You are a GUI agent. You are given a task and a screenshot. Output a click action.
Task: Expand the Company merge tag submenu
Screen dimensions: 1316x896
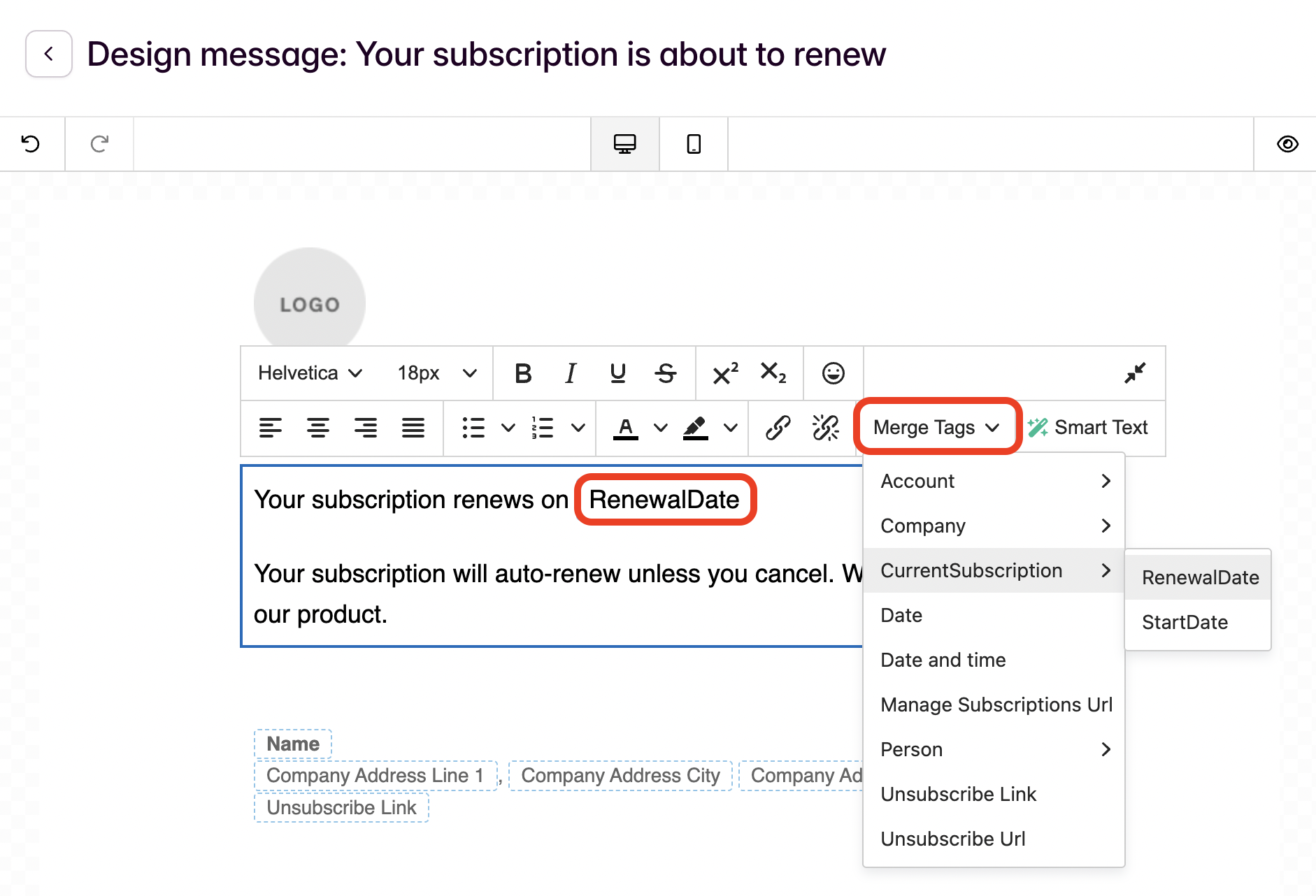click(x=994, y=526)
